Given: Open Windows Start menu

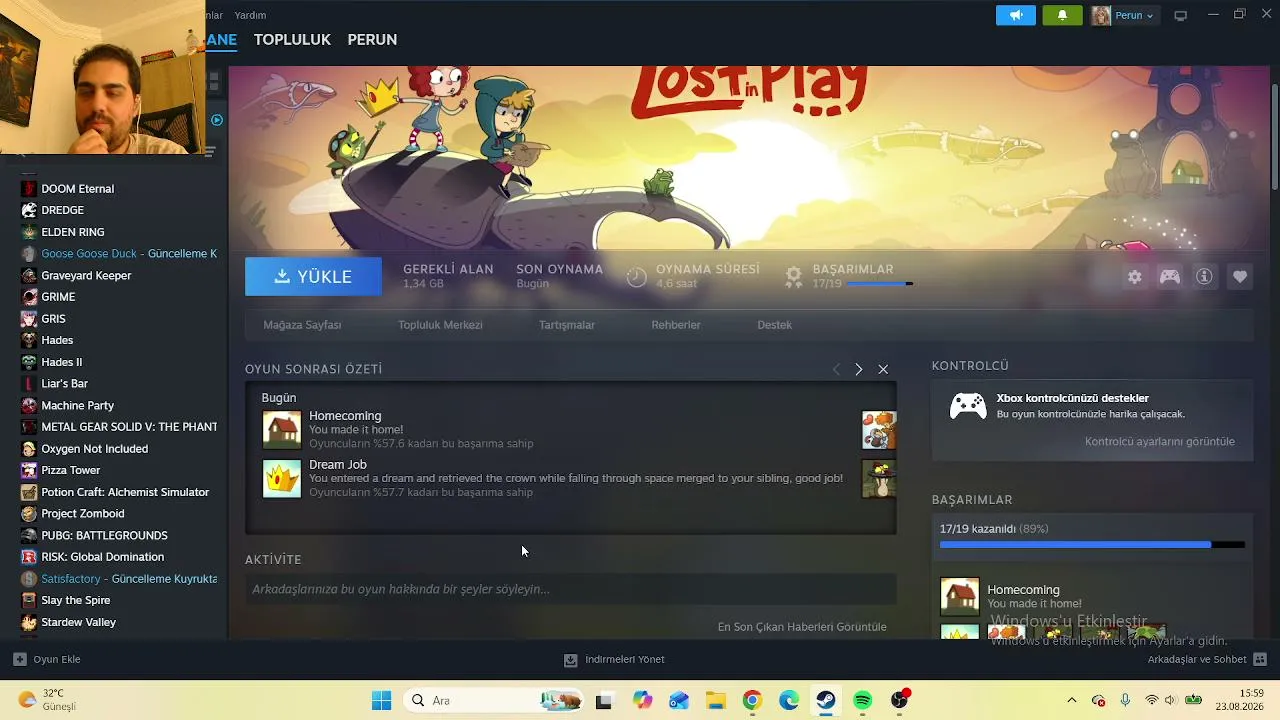Looking at the screenshot, I should [x=381, y=700].
